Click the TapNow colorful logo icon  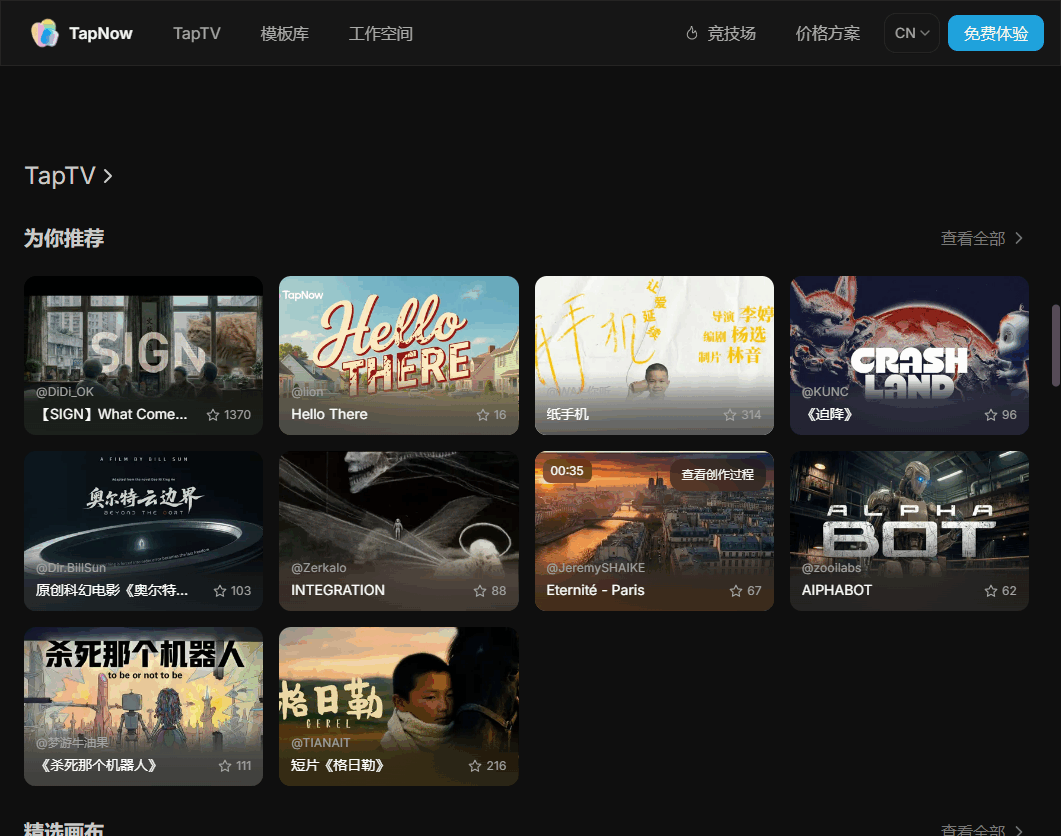pyautogui.click(x=45, y=33)
